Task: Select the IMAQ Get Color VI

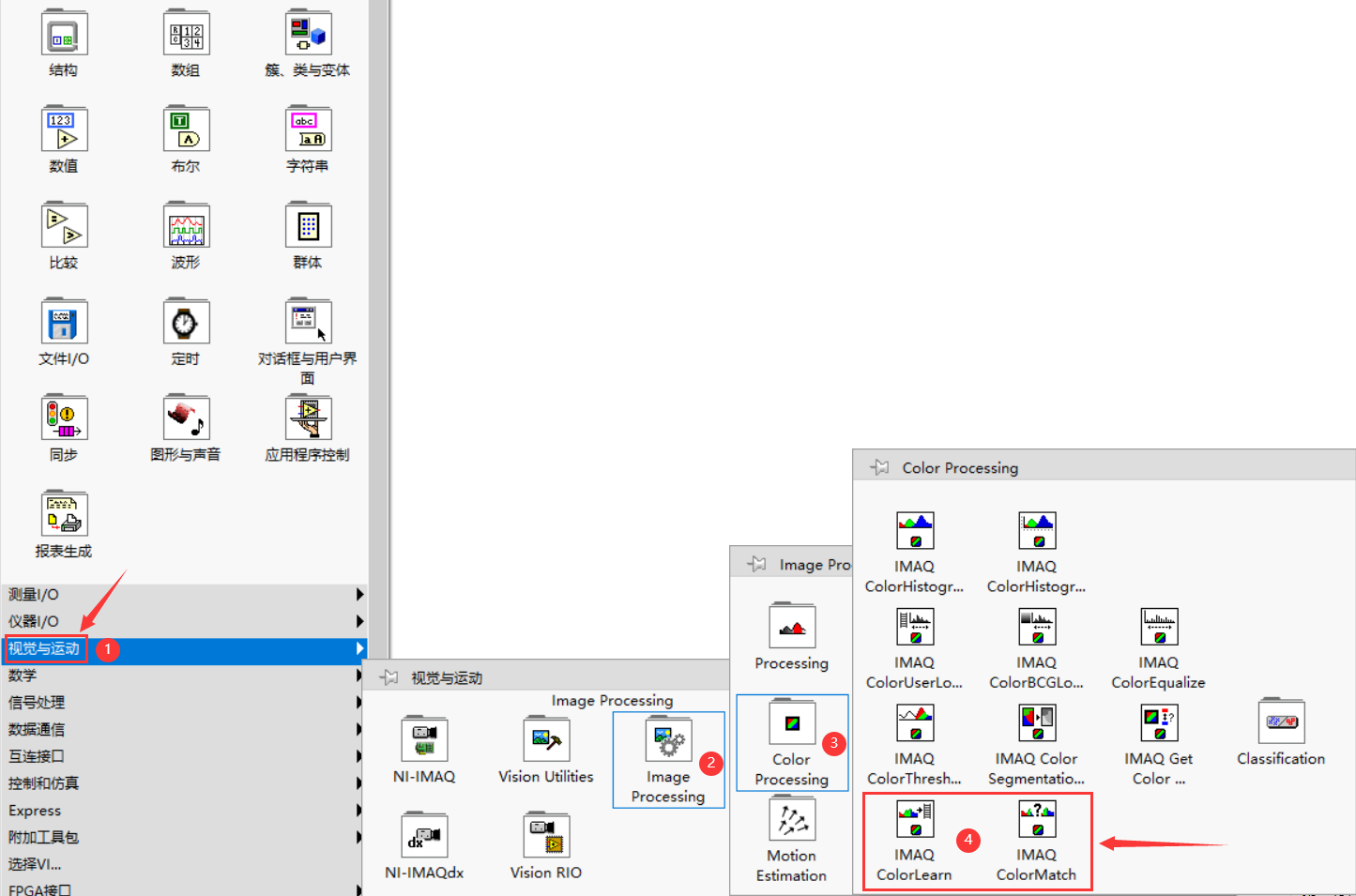Action: pyautogui.click(x=1159, y=722)
